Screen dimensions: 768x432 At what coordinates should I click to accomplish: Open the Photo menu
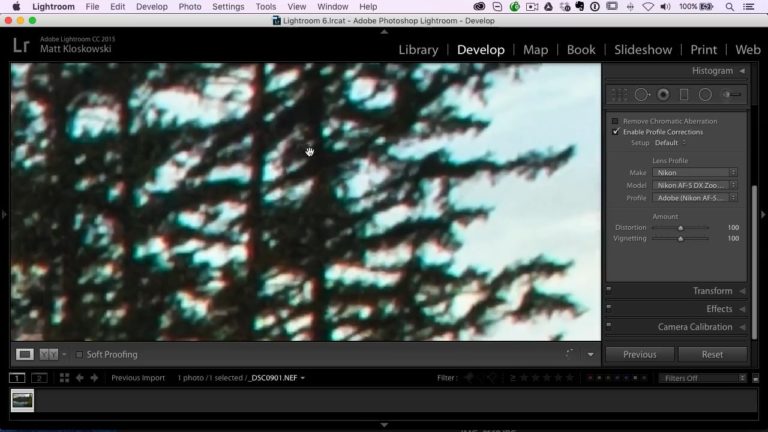pyautogui.click(x=190, y=7)
